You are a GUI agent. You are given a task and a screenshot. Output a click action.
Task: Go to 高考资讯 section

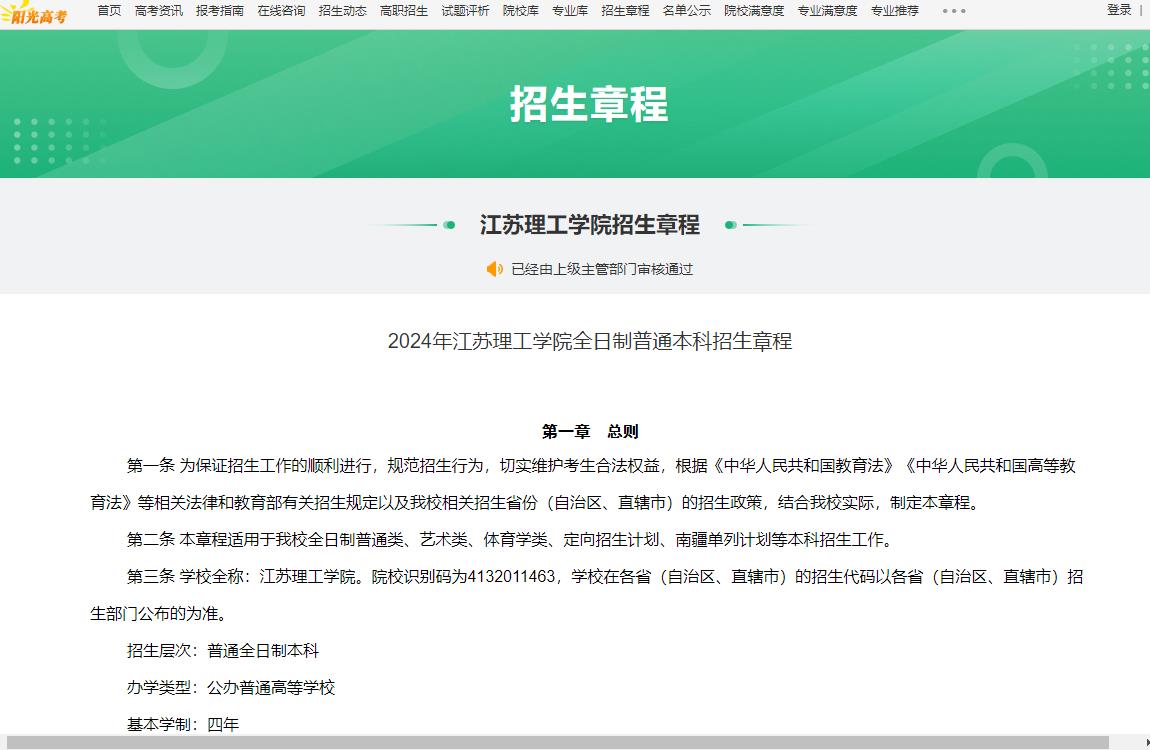tap(158, 11)
